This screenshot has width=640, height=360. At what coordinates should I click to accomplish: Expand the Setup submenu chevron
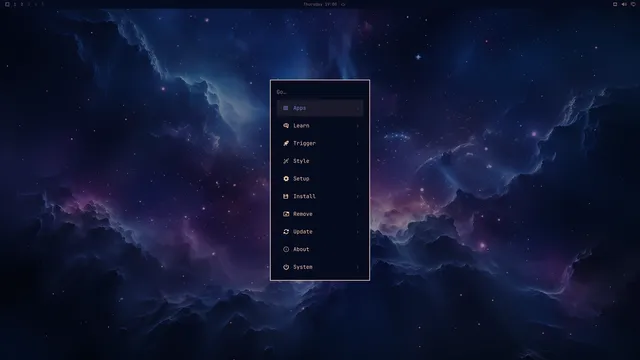coord(358,179)
